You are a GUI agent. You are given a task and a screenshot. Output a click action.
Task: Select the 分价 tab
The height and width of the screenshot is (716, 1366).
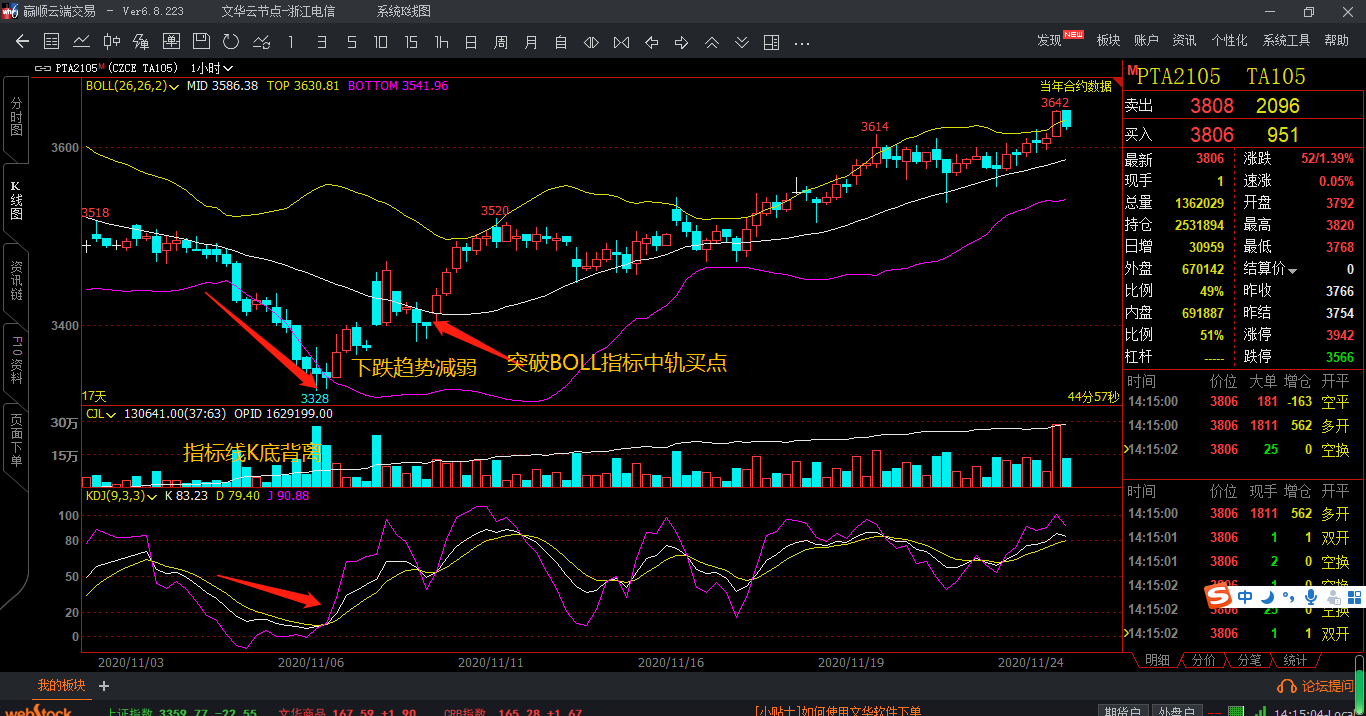[1205, 660]
